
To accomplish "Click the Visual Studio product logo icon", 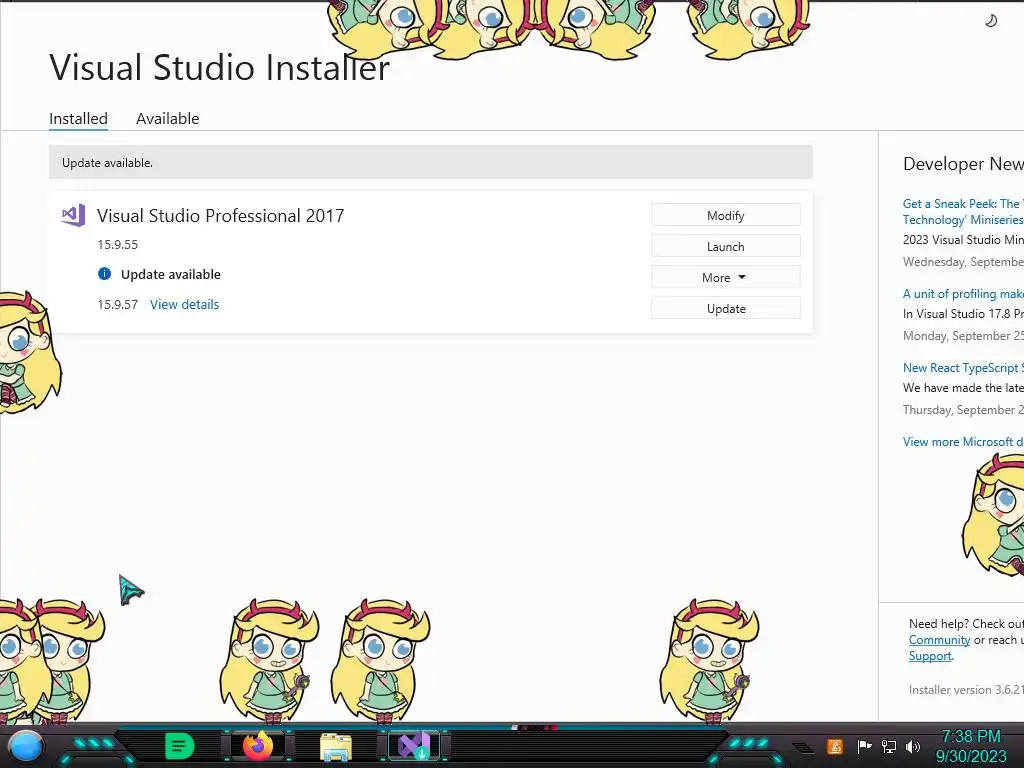I will pos(73,215).
